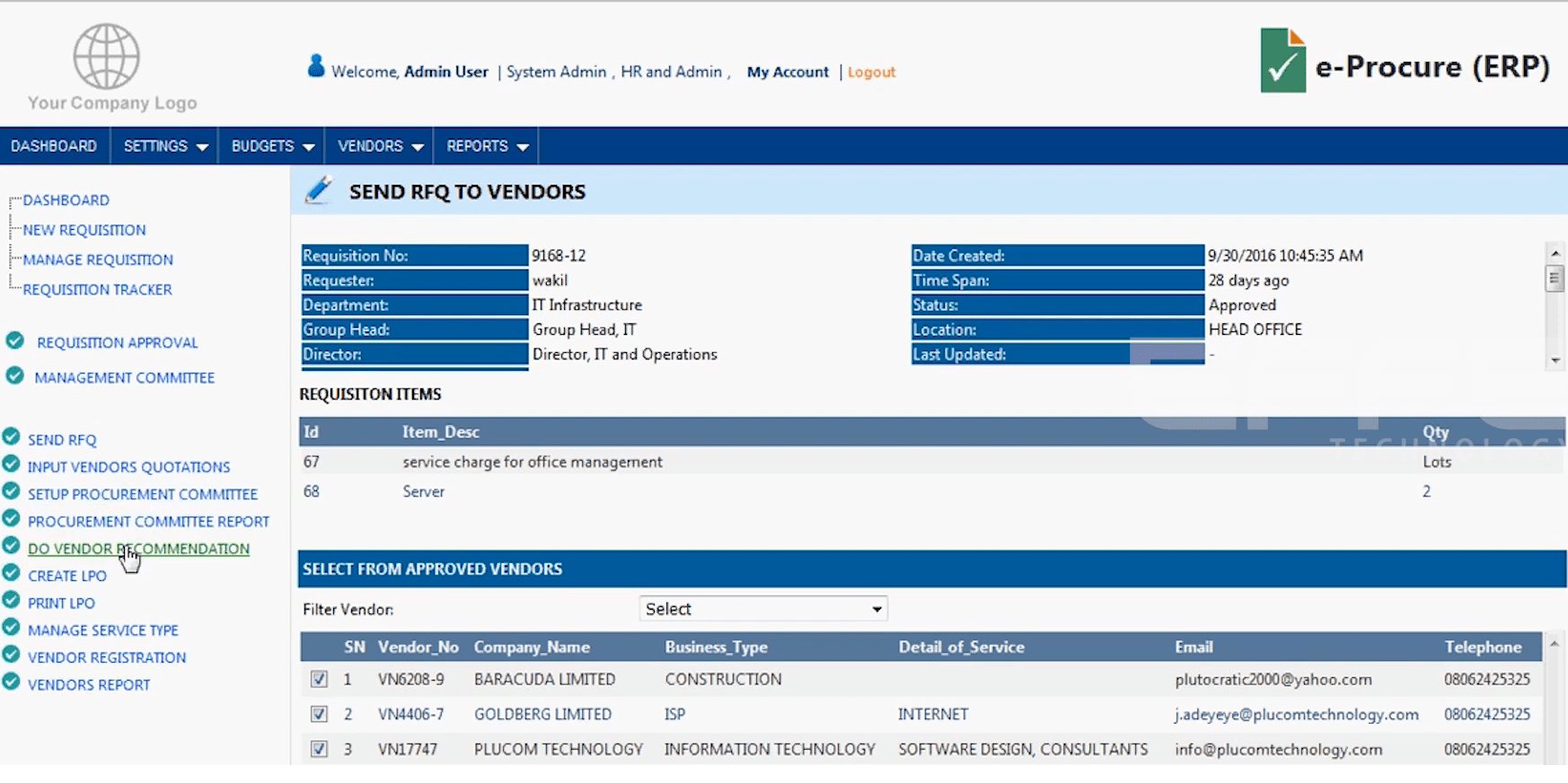The image size is (1568, 783).
Task: Open Manage Requisition in sidebar
Action: (x=98, y=260)
